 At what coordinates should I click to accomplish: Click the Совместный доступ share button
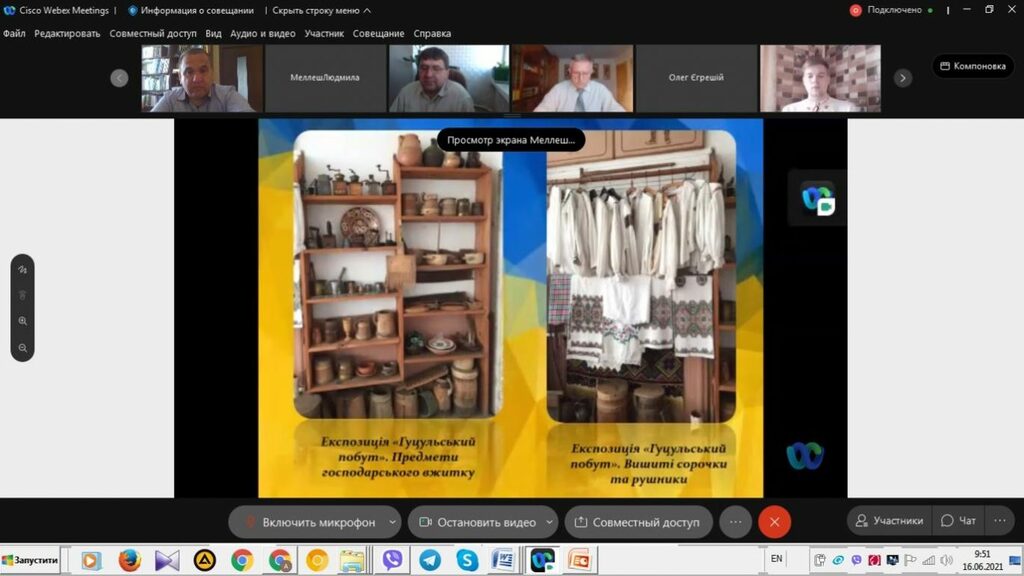[638, 522]
